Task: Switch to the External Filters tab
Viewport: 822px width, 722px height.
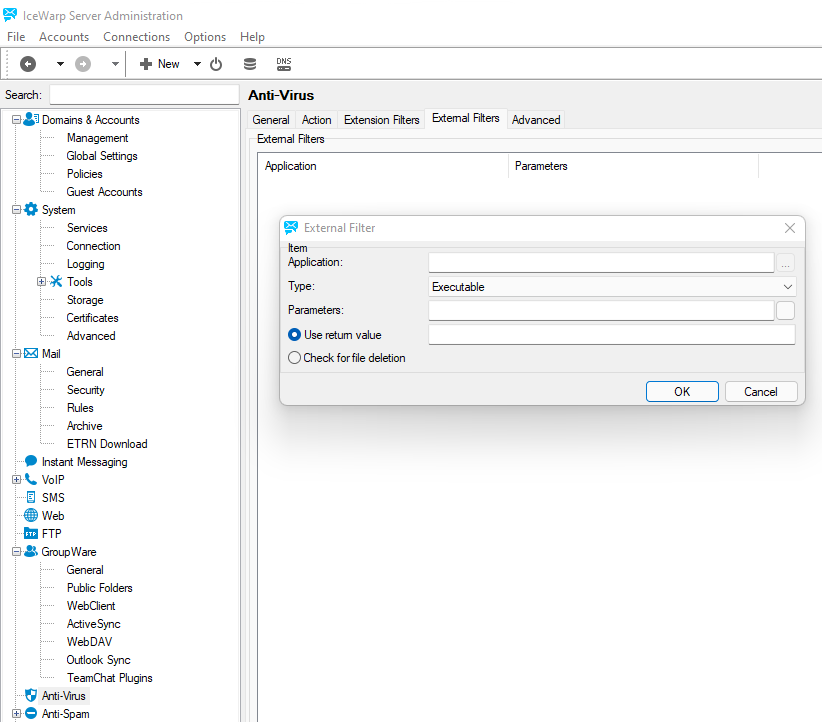Action: [x=466, y=118]
